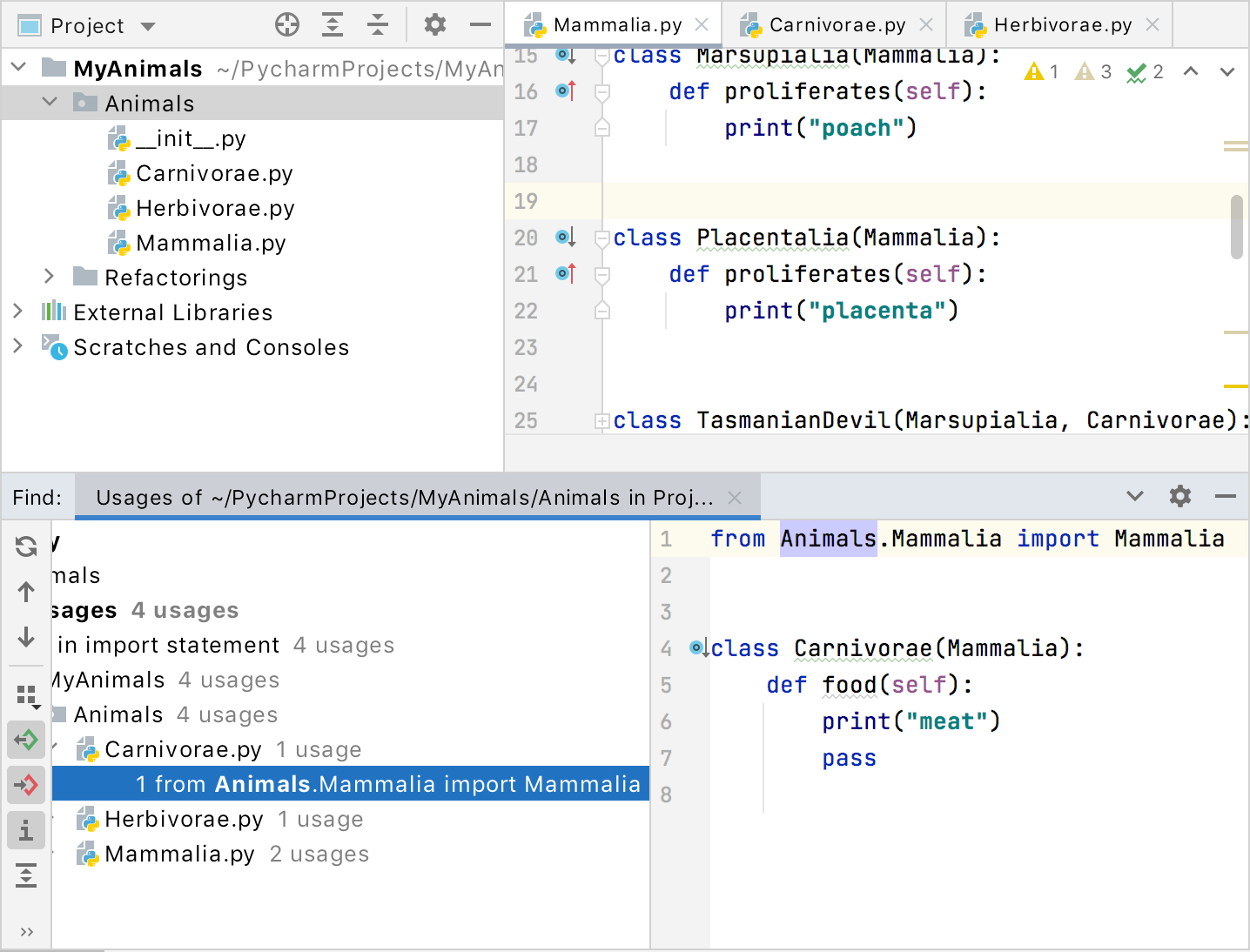This screenshot has width=1250, height=952.
Task: Open the group by options dropdown
Action: (x=26, y=695)
